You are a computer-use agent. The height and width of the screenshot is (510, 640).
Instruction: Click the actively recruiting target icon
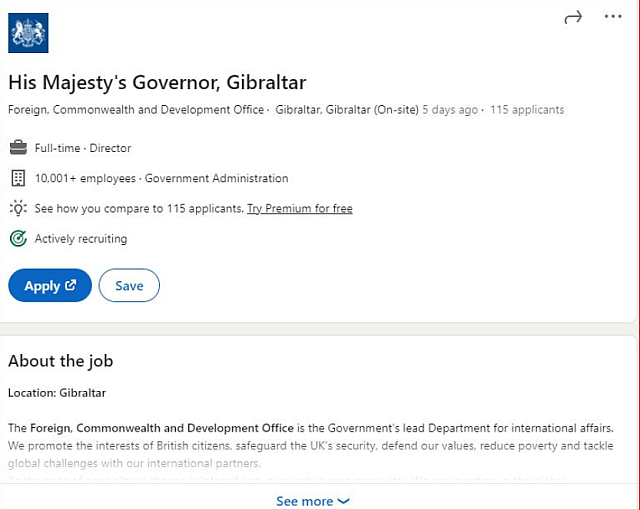[x=18, y=239]
